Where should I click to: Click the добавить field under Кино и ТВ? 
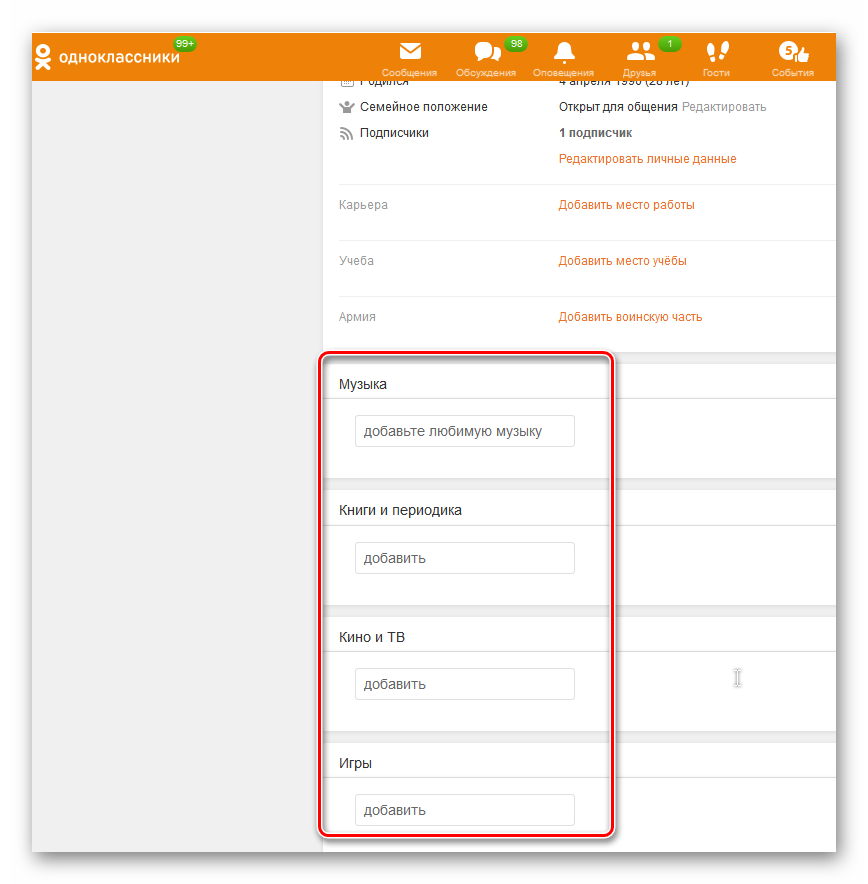click(x=464, y=684)
